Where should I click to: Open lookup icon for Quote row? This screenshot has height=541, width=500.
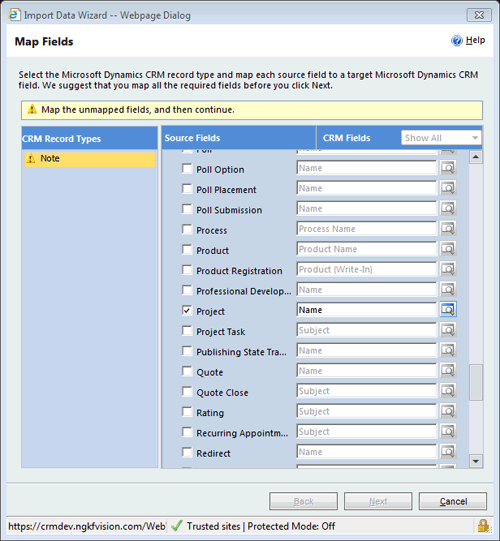coord(448,371)
